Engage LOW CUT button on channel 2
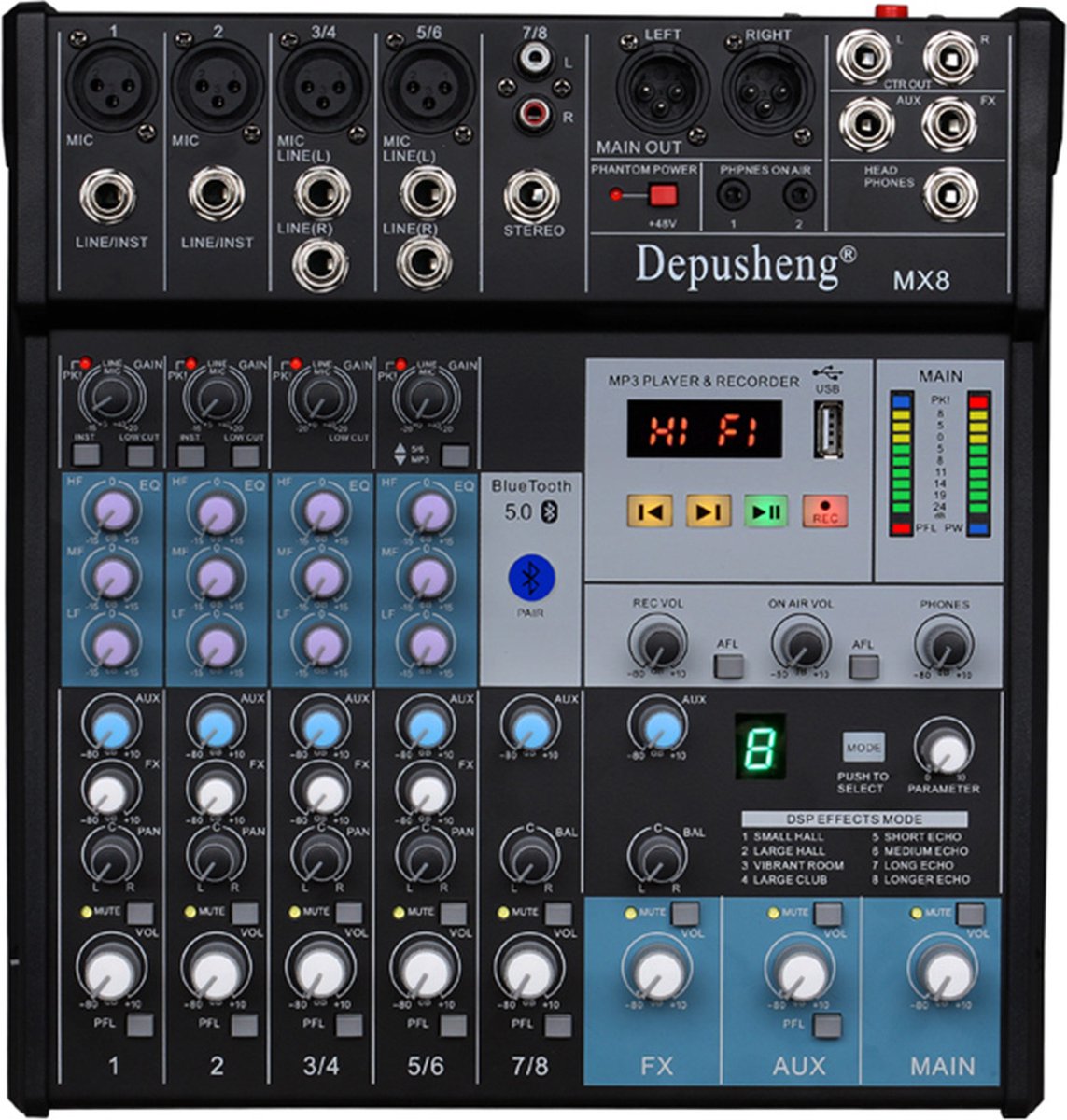This screenshot has width=1067, height=1120. [246, 455]
